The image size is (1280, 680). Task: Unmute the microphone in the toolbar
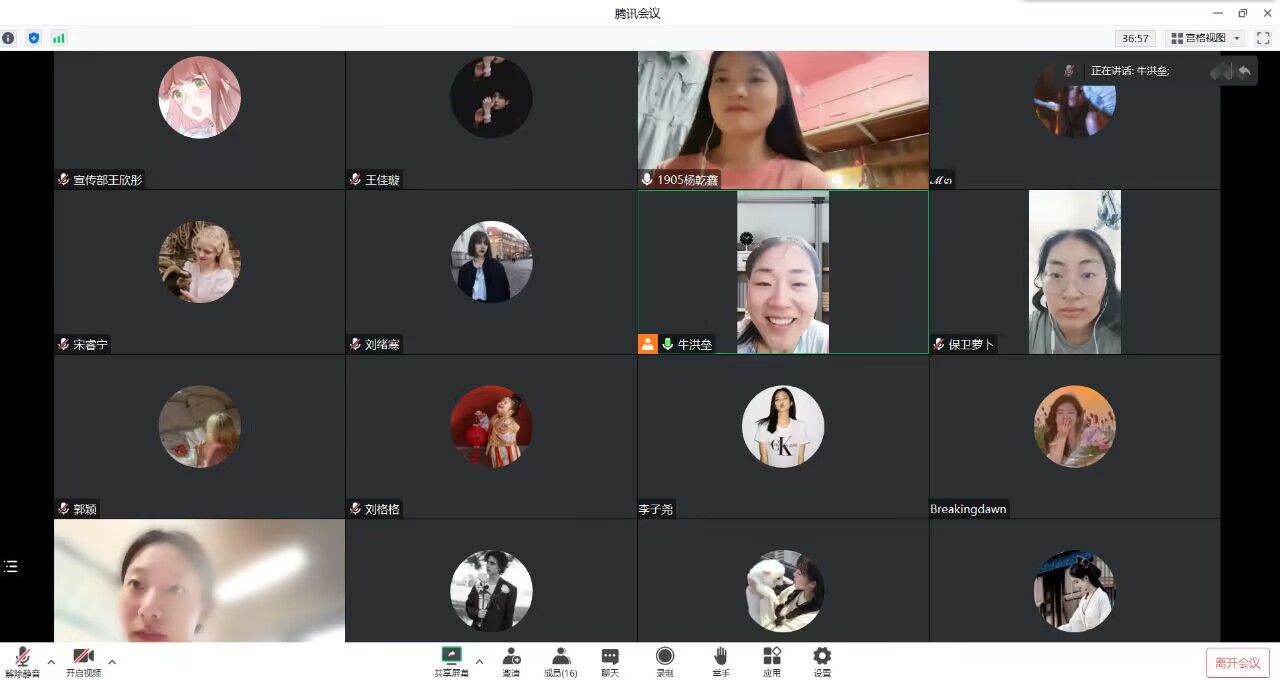(x=22, y=660)
